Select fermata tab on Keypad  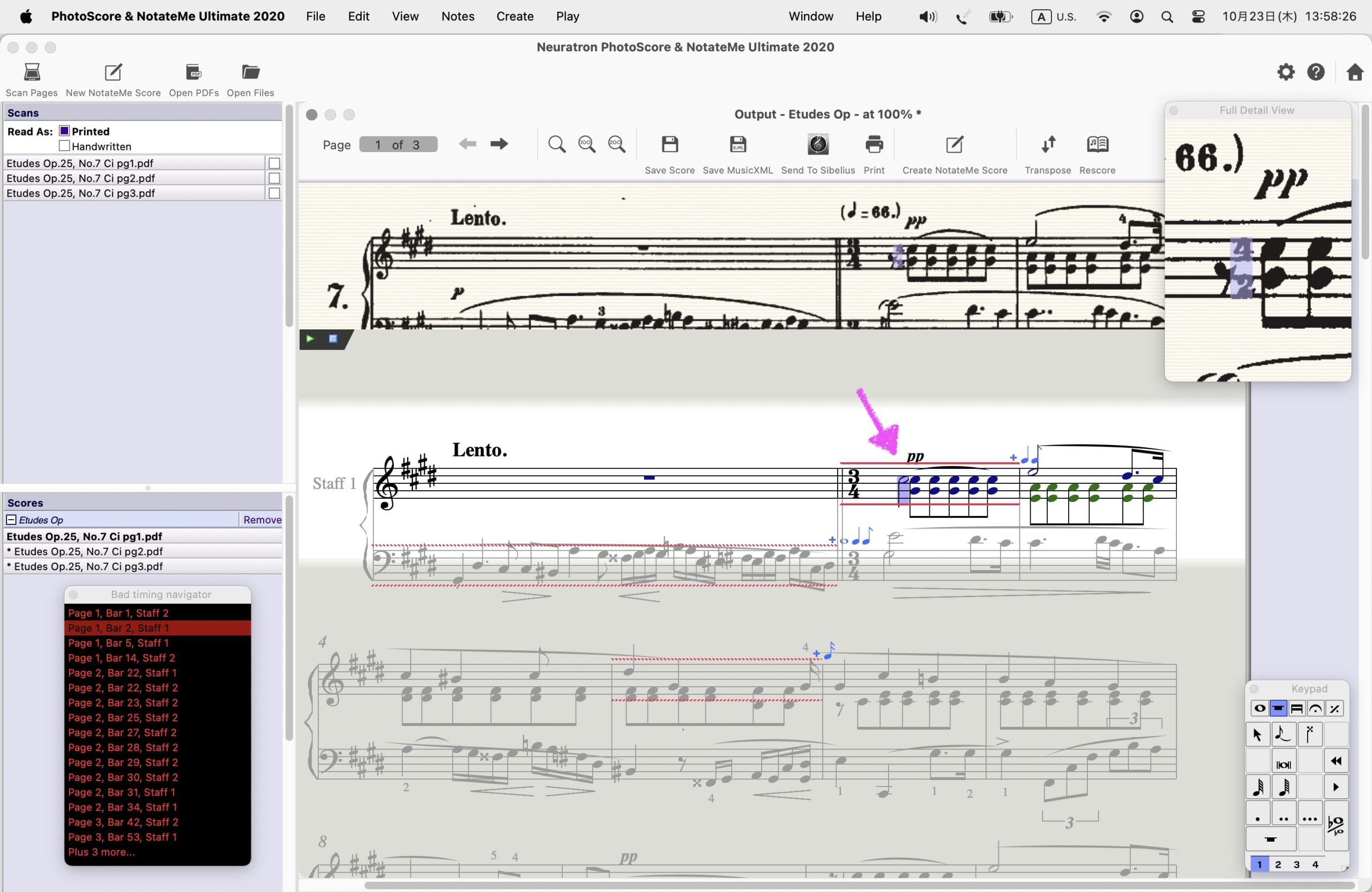pos(1315,708)
